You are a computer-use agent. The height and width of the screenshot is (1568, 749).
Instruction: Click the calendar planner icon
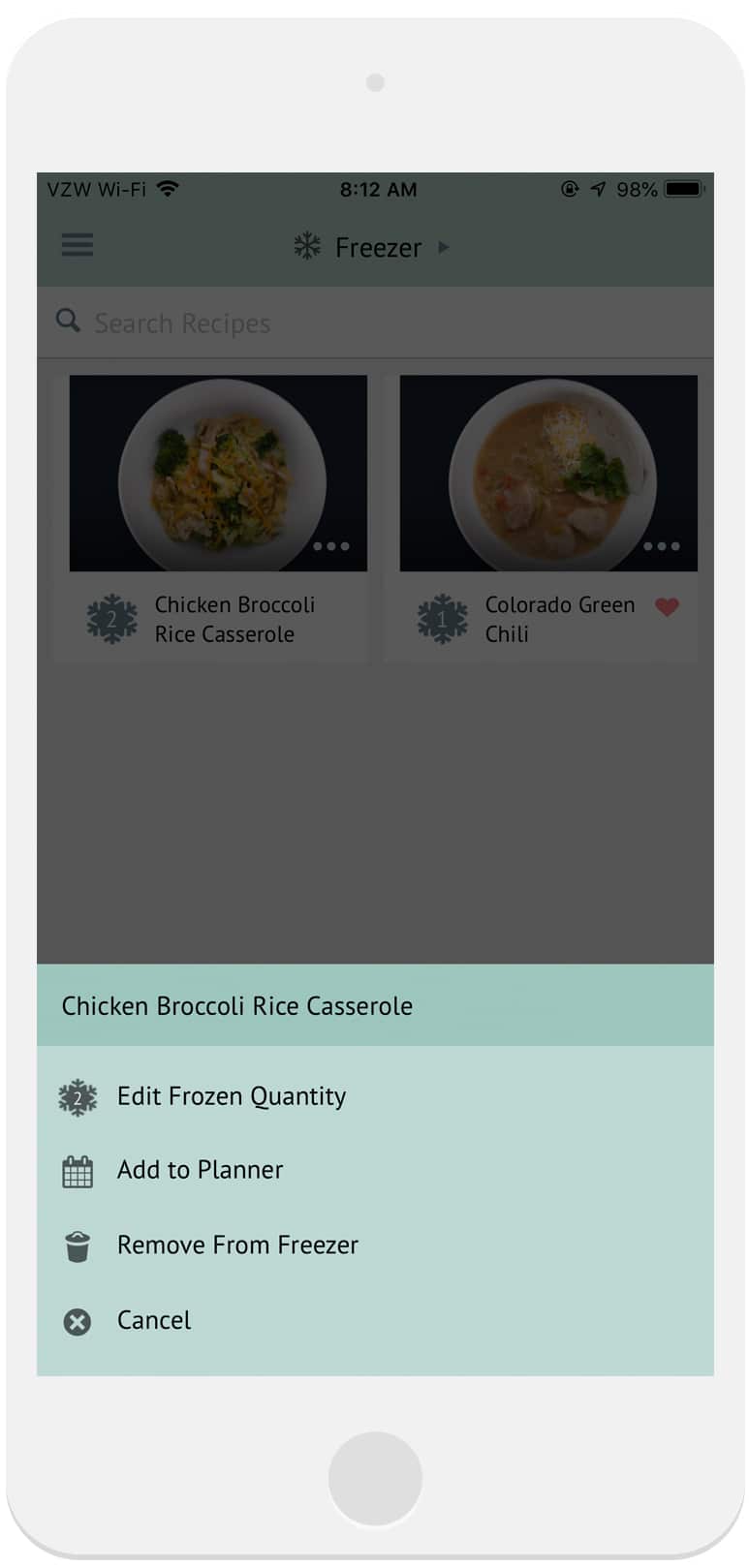pos(78,1172)
